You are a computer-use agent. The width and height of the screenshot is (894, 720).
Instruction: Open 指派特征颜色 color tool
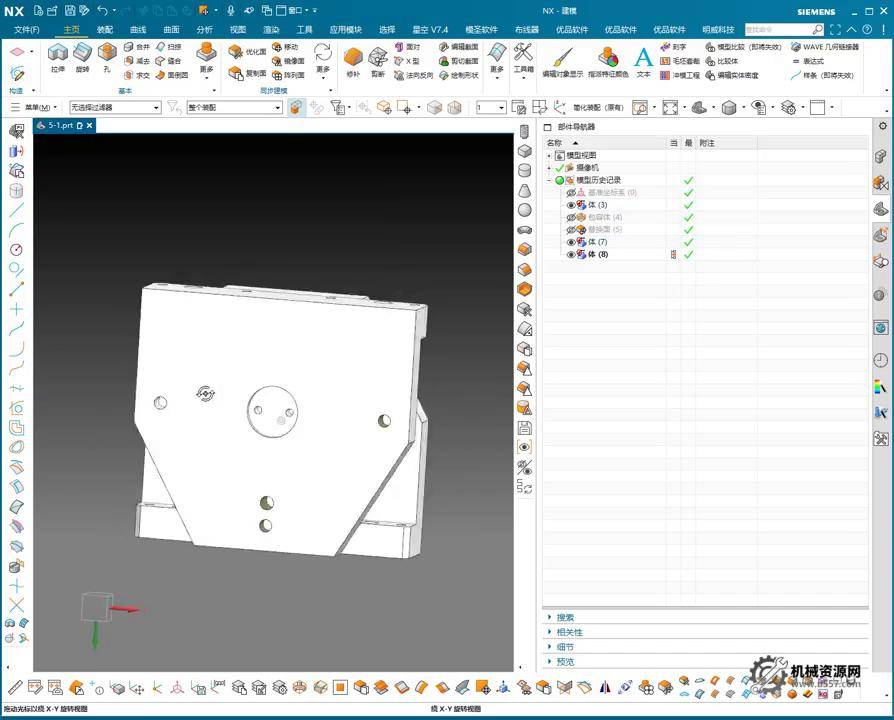point(608,58)
